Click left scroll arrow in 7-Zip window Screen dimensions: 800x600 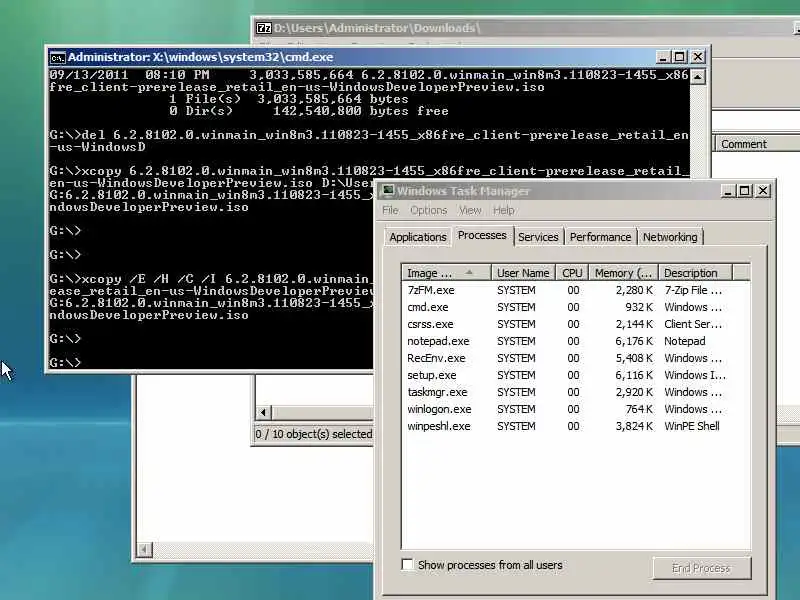click(x=263, y=412)
